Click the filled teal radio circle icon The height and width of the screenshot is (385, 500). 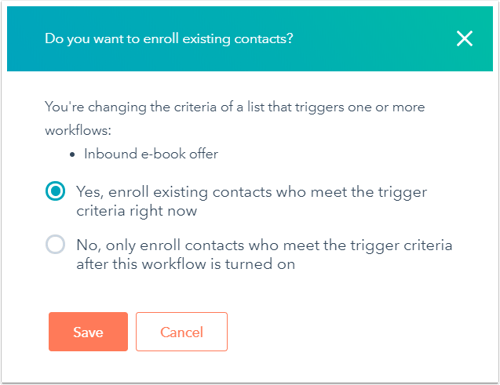pyautogui.click(x=55, y=191)
